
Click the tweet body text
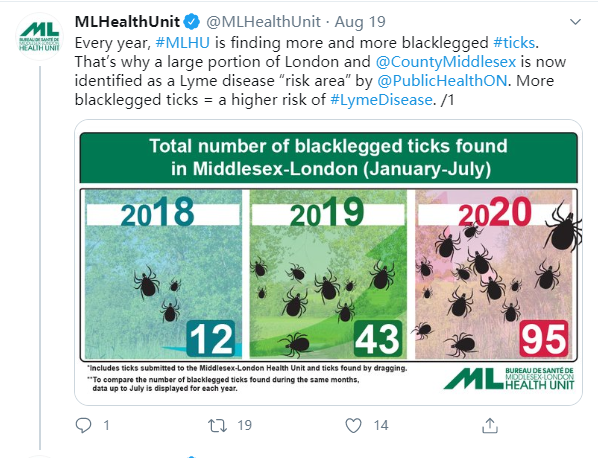click(x=320, y=71)
